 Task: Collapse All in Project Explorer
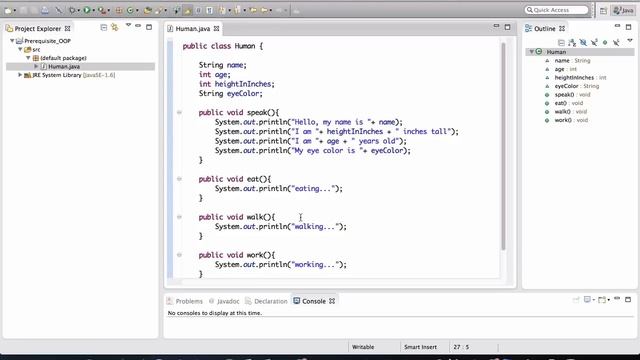[x=104, y=27]
